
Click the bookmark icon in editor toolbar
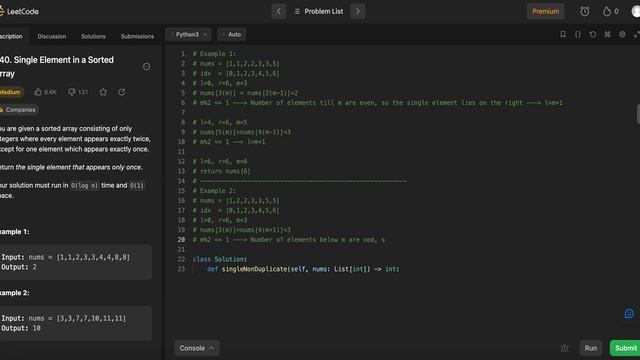click(x=563, y=34)
